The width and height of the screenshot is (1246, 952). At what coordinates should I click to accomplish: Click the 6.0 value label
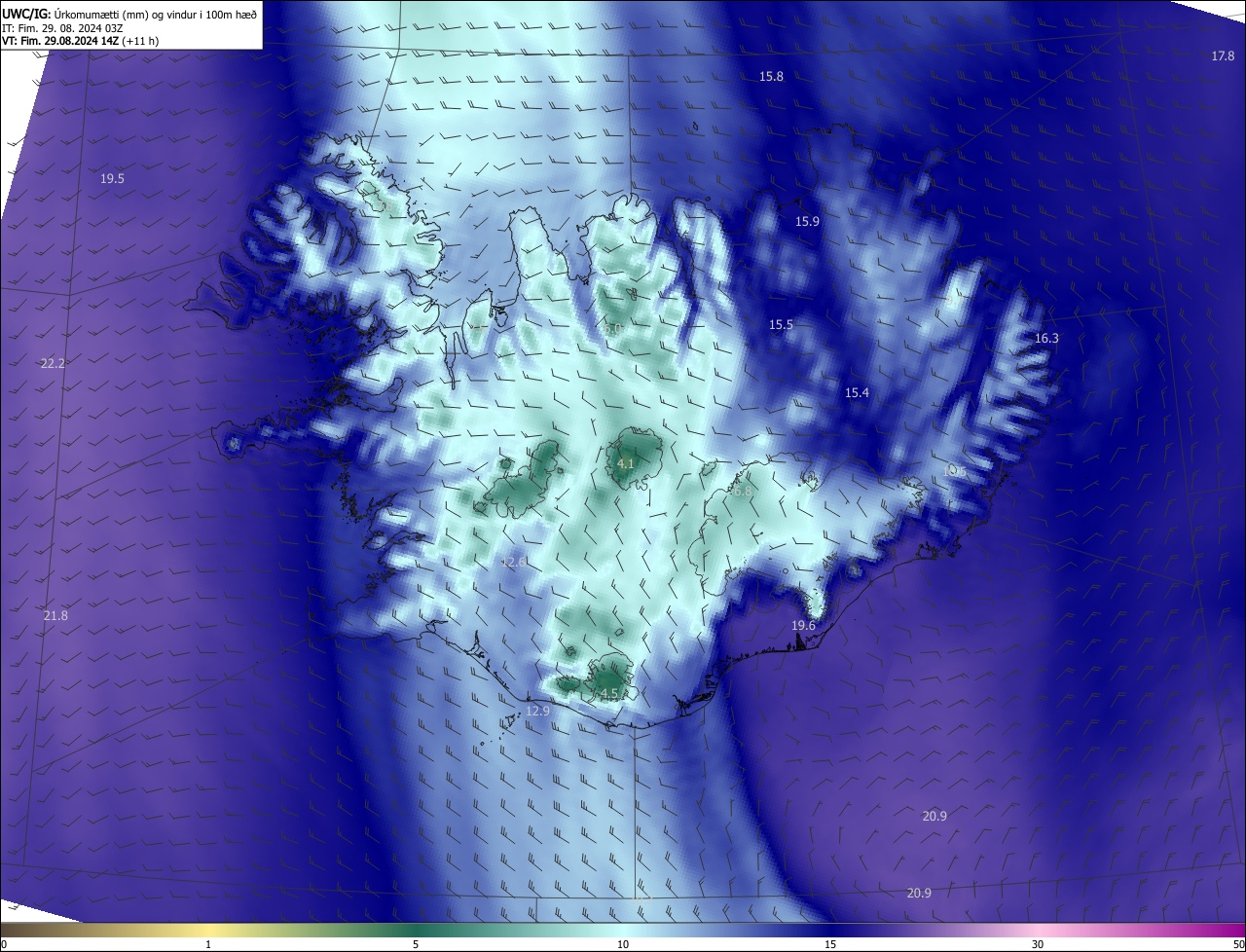[x=613, y=329]
